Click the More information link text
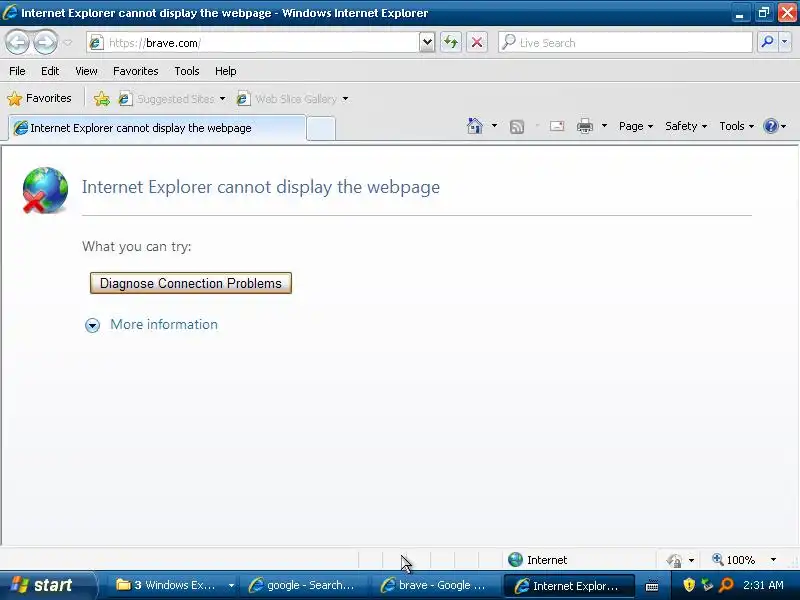800x600 pixels. click(x=164, y=324)
